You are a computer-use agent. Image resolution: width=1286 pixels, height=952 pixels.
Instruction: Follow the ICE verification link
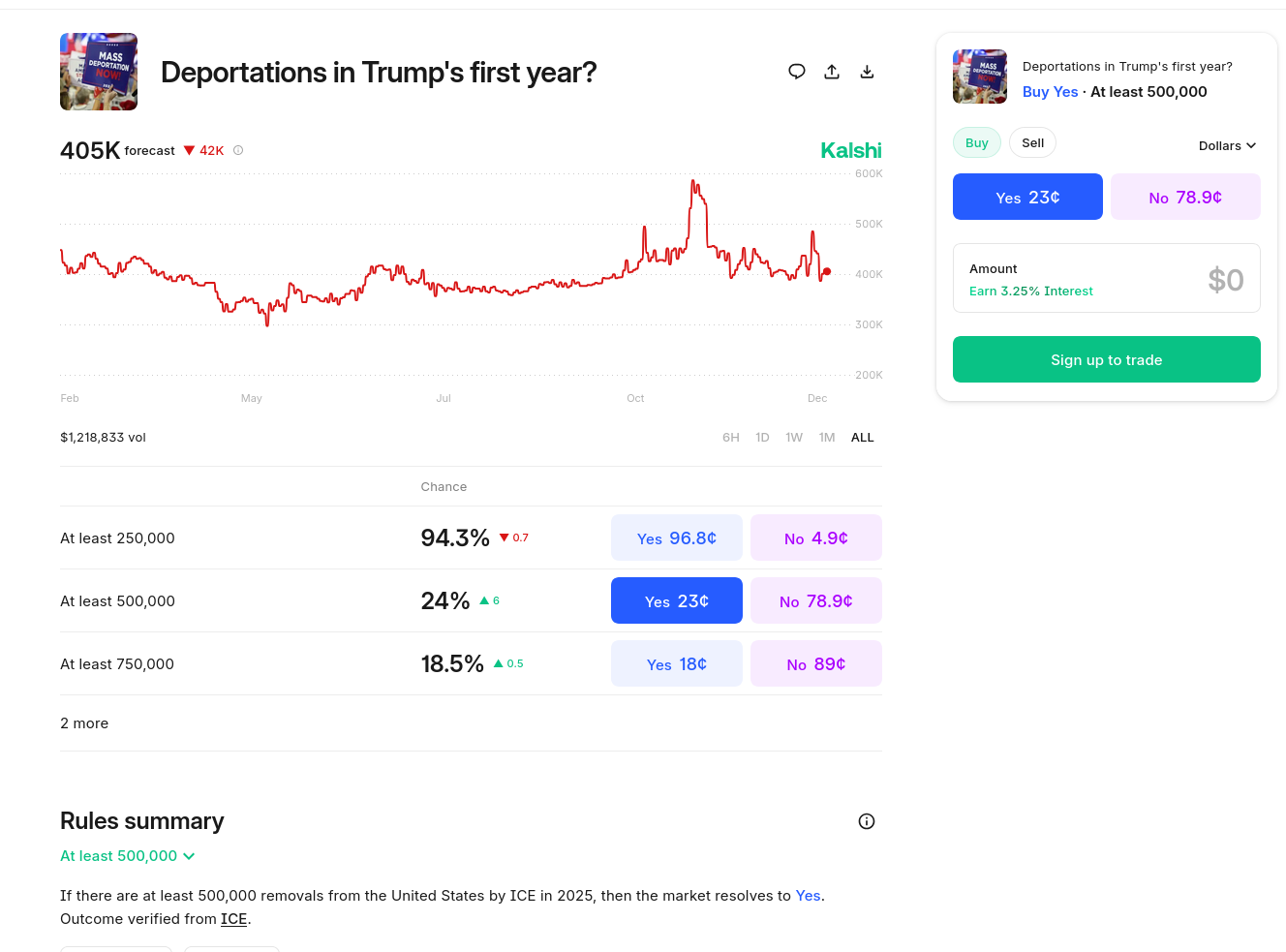coord(233,919)
